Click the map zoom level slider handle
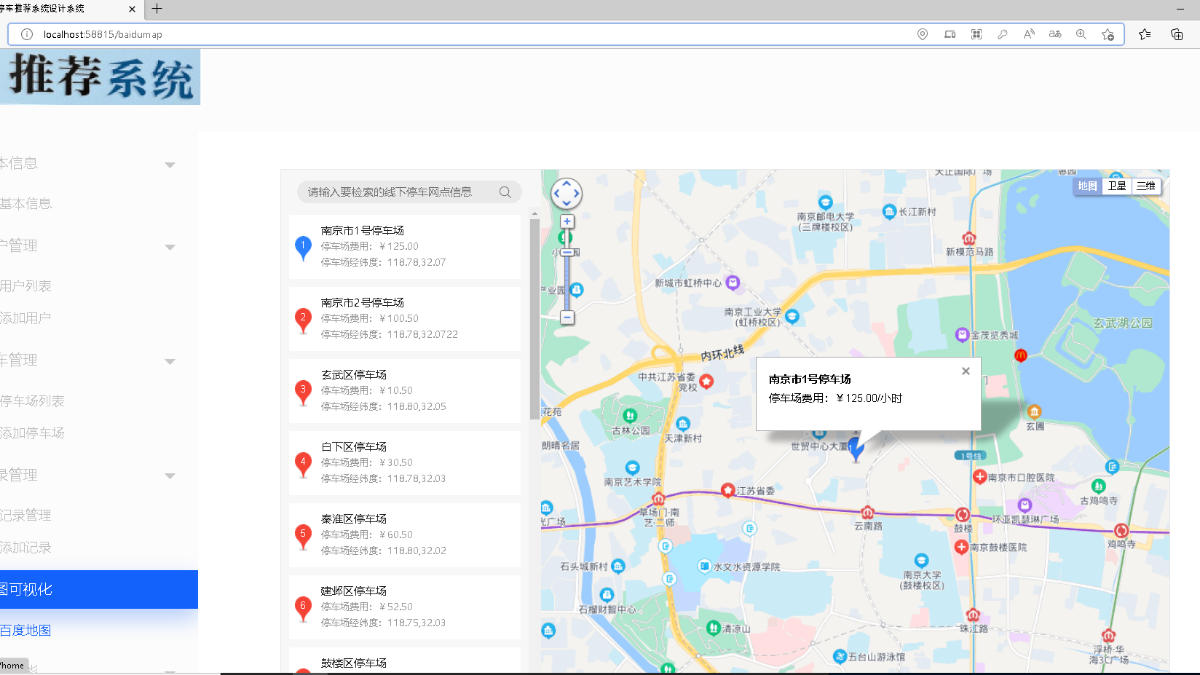The image size is (1200, 675). 567,252
